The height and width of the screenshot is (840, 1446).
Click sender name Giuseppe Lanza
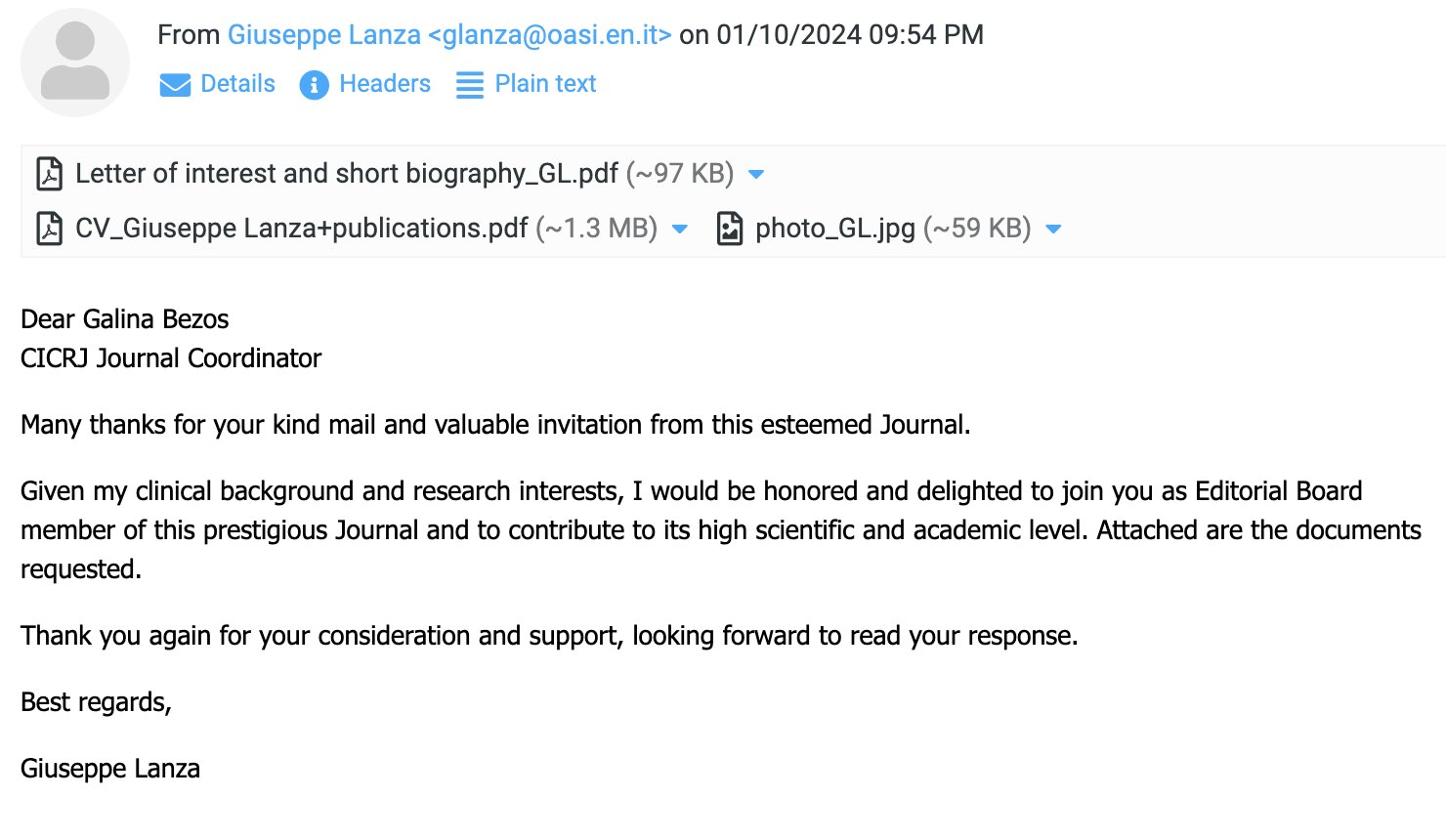[x=324, y=35]
